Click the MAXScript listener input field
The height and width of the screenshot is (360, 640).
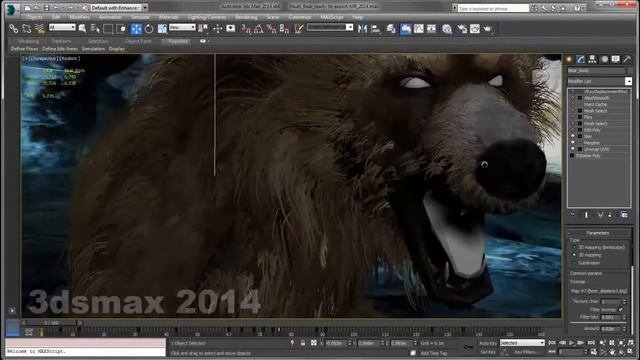(85, 351)
